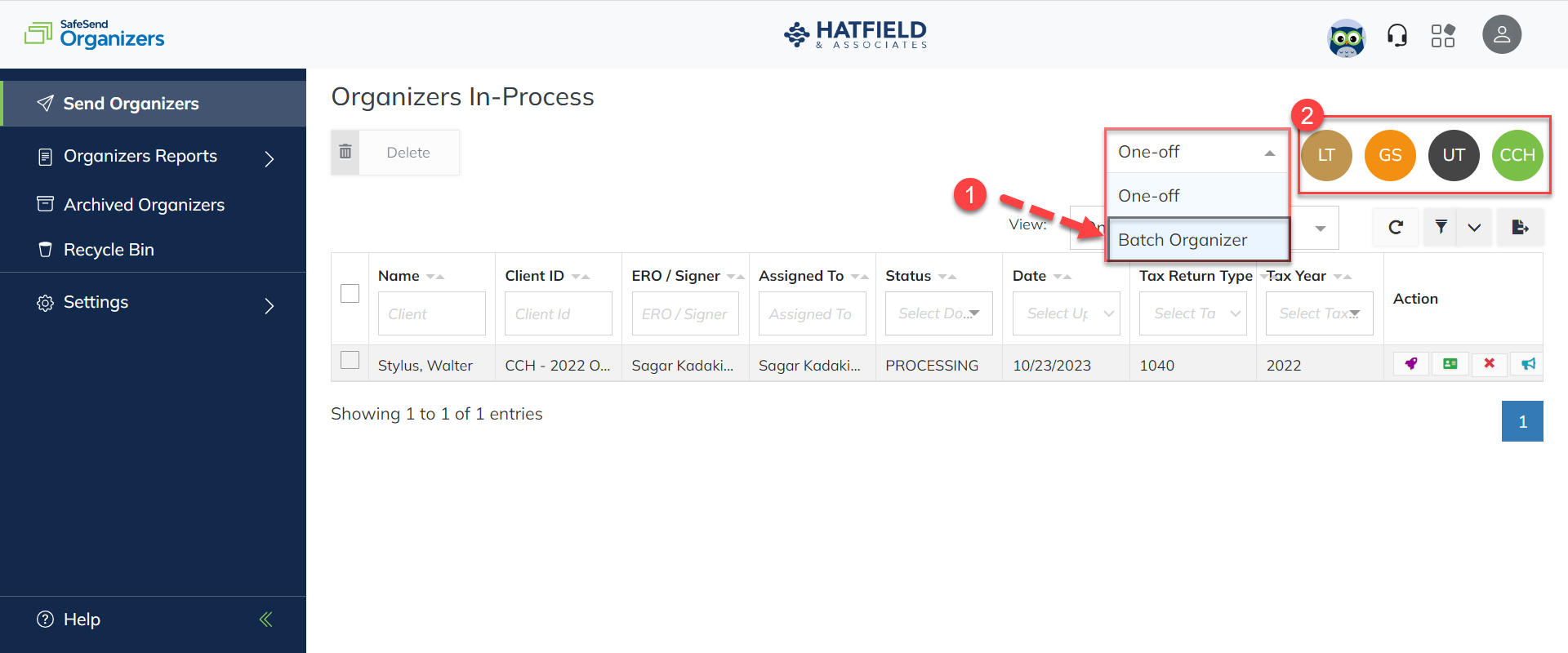
Task: Refresh the Organizers In-Process list
Action: pos(1395,227)
